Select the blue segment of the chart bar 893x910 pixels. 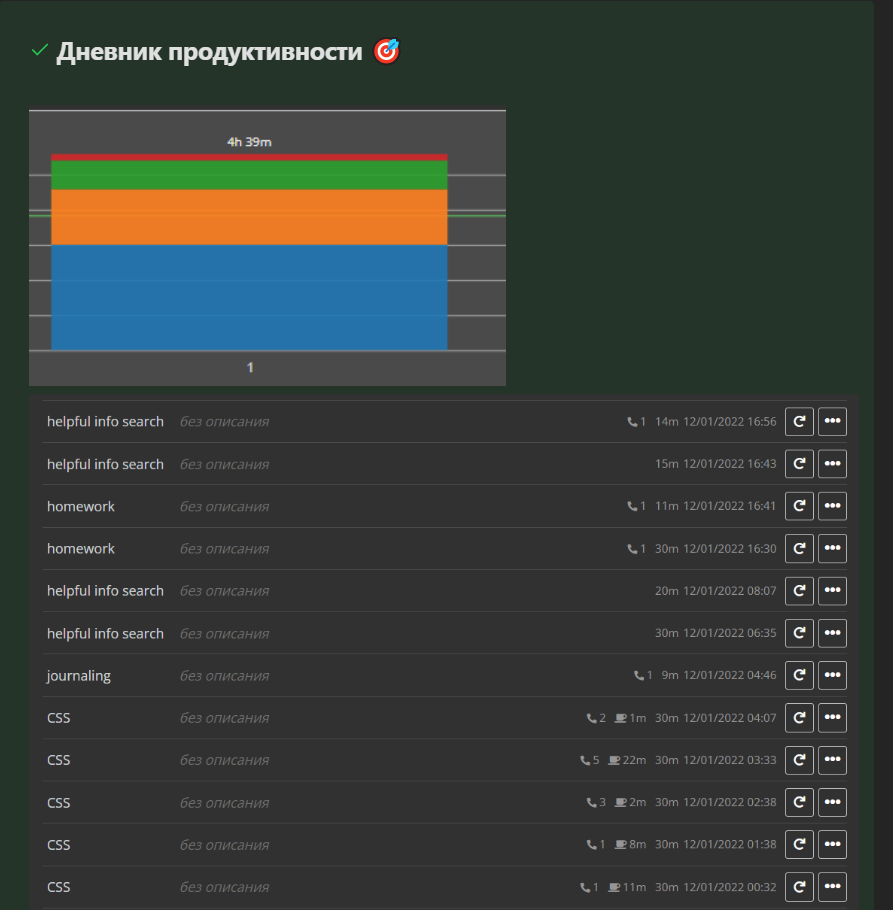pos(250,298)
